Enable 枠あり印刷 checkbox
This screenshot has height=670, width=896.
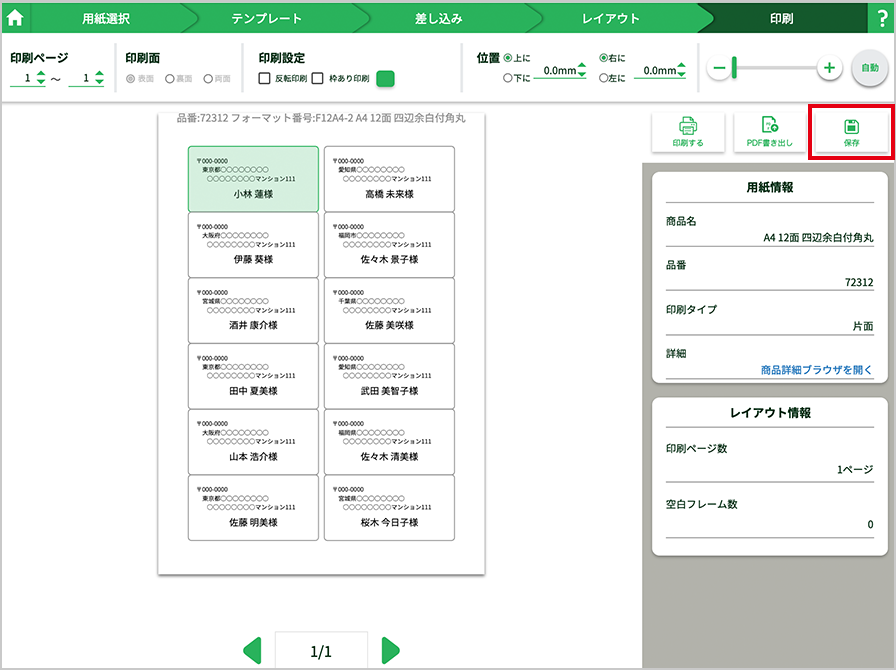click(x=318, y=78)
